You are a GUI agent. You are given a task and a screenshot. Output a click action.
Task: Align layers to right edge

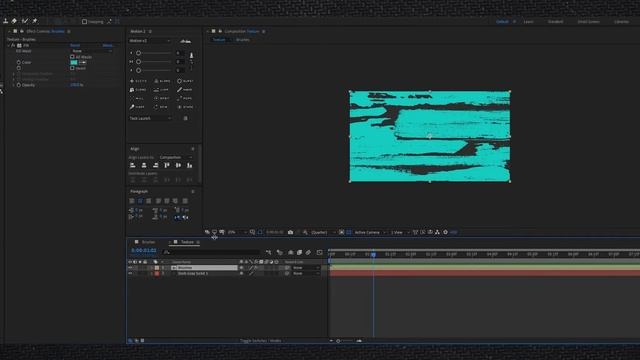pos(156,165)
